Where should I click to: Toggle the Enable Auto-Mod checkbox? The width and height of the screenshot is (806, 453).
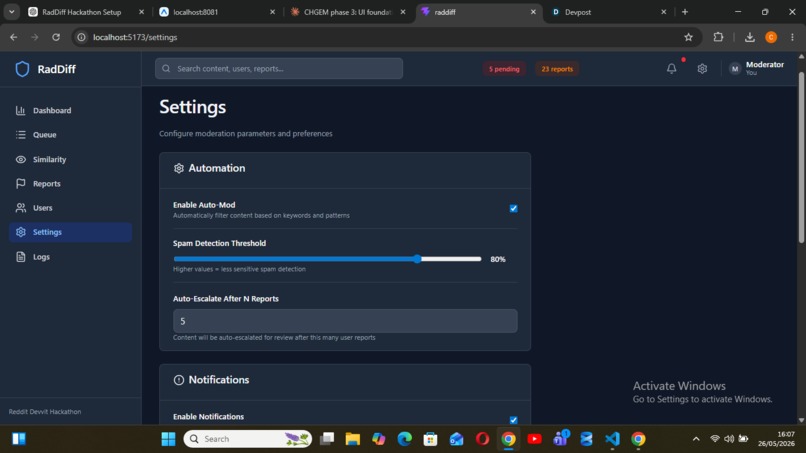tap(514, 208)
